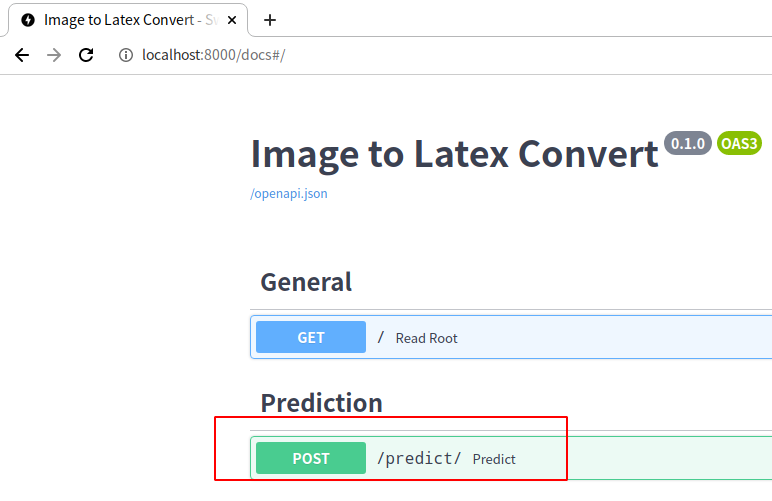The image size is (772, 501).
Task: Collapse the General section heading
Action: tap(306, 282)
